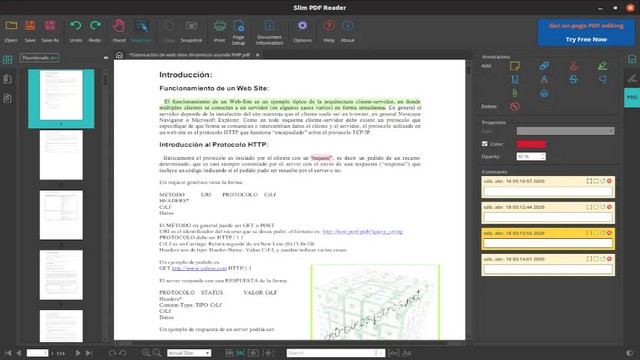This screenshot has width=640, height=360.
Task: Switch to the 'Generación de web sites dinámicos' PDF tab
Action: click(189, 55)
